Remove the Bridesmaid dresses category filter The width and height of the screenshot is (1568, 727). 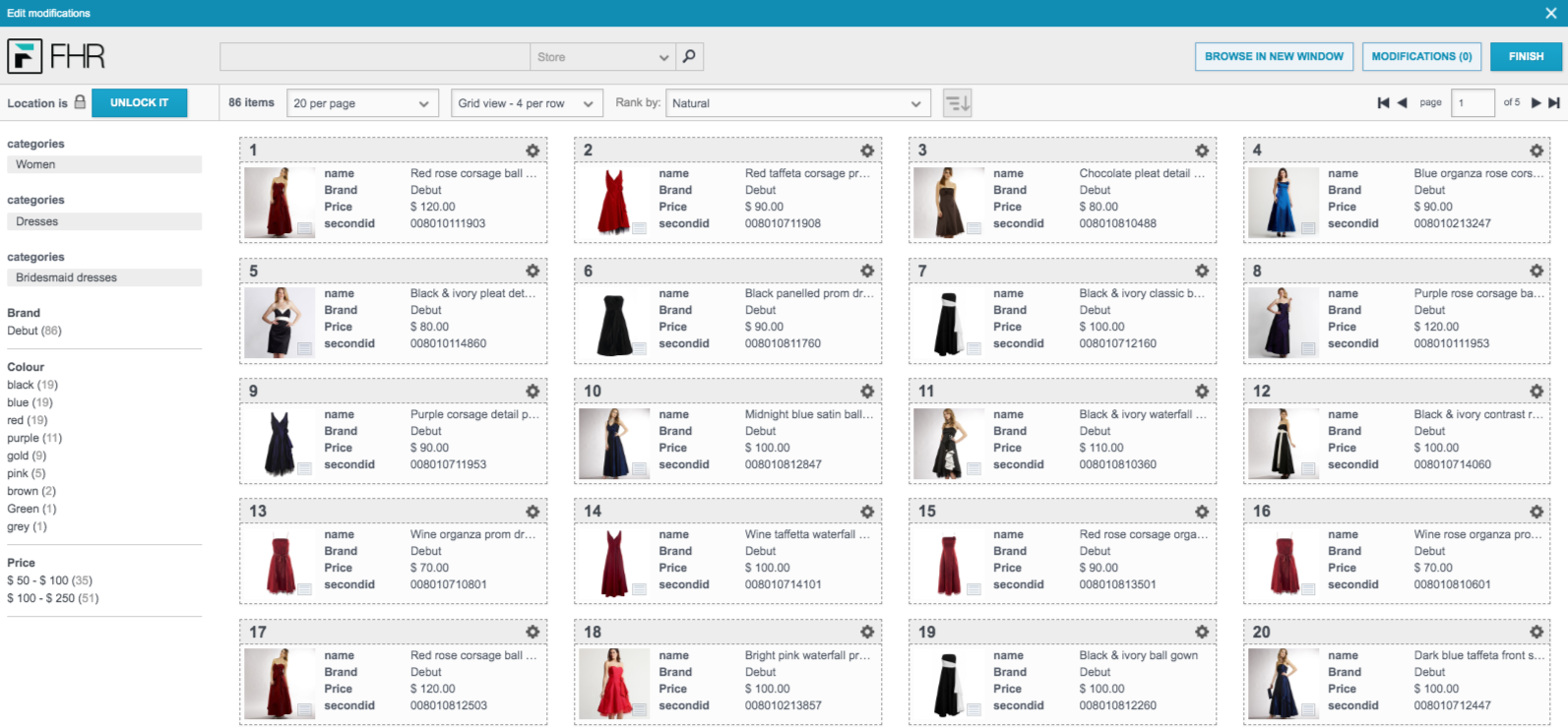coord(104,277)
